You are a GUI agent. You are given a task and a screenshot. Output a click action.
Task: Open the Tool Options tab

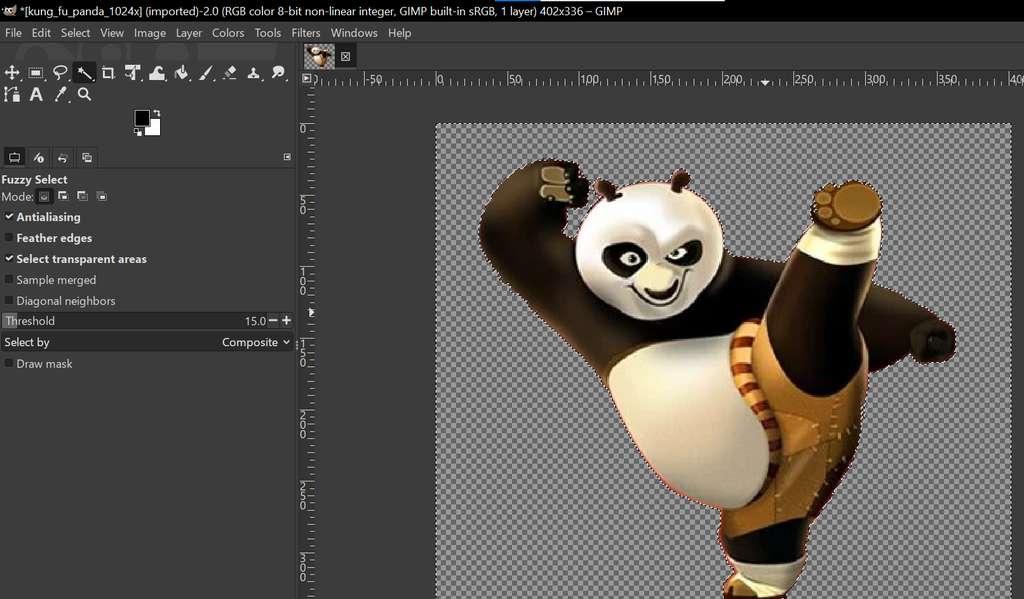click(x=14, y=157)
